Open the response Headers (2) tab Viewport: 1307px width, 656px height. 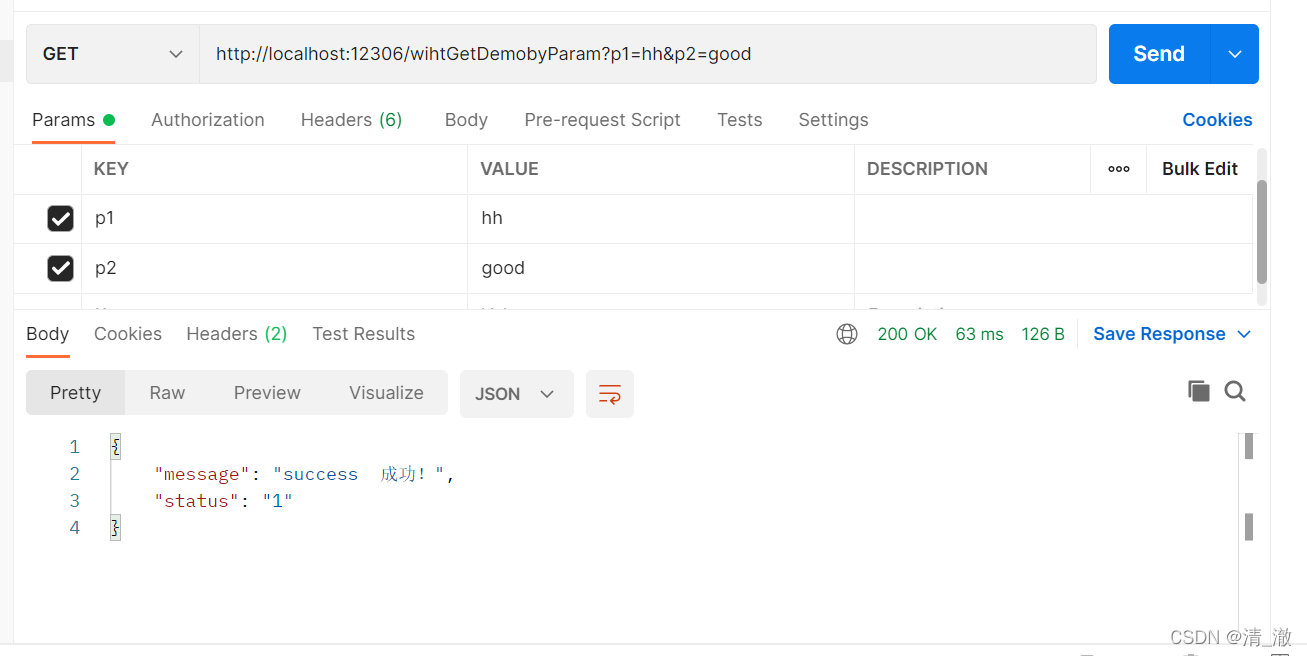click(x=236, y=333)
